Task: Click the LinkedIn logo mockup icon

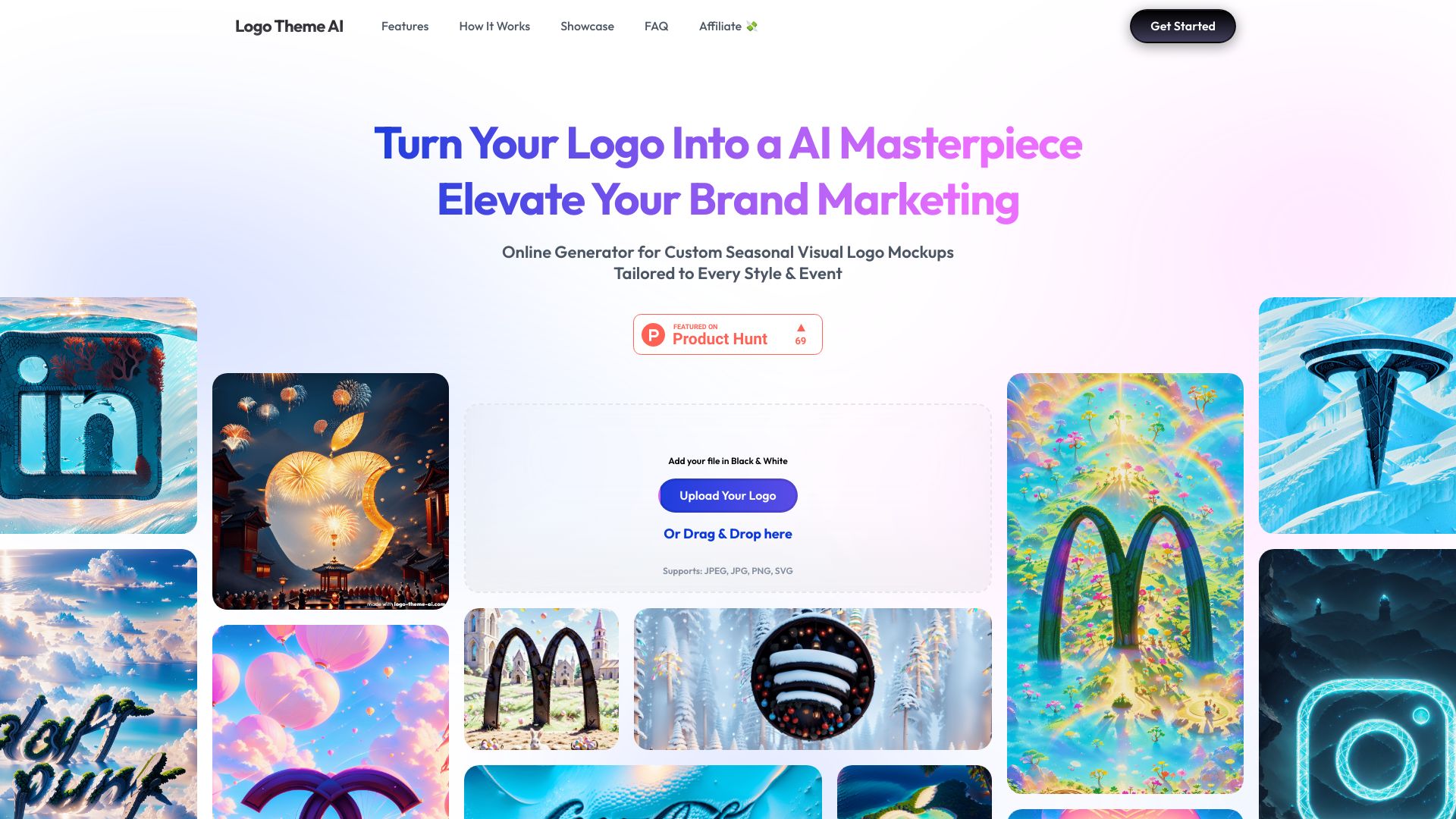Action: click(x=98, y=415)
